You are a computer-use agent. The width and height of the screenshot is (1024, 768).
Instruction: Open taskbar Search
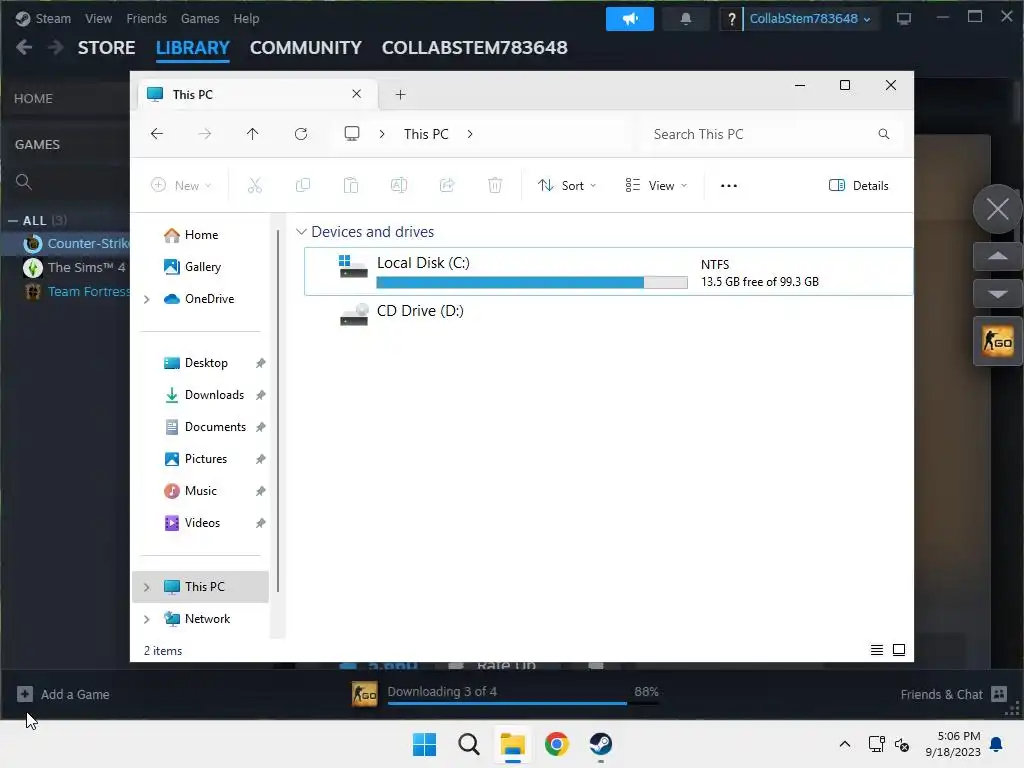tap(469, 744)
